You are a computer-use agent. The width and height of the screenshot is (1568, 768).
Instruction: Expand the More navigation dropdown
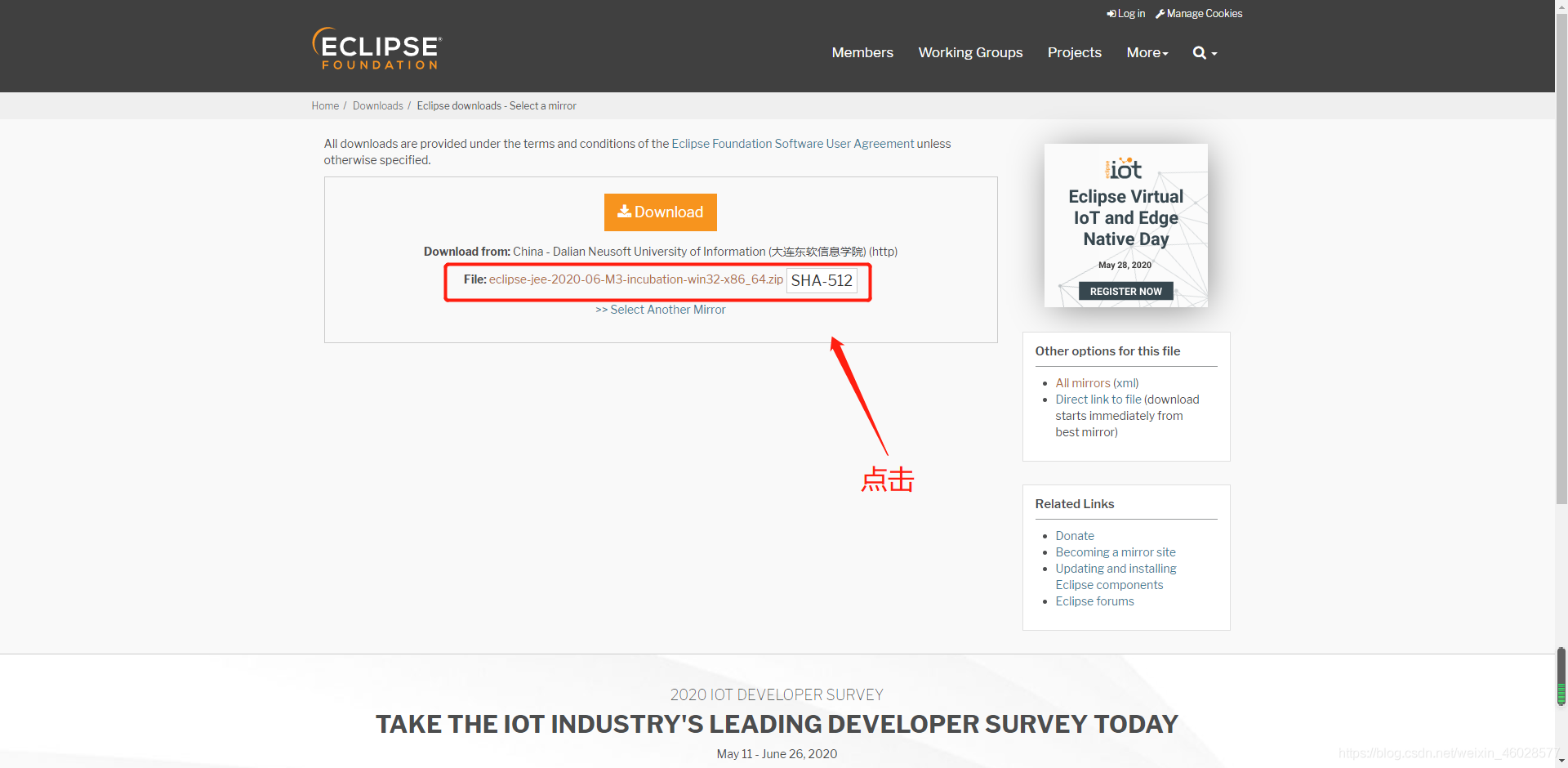click(1147, 52)
